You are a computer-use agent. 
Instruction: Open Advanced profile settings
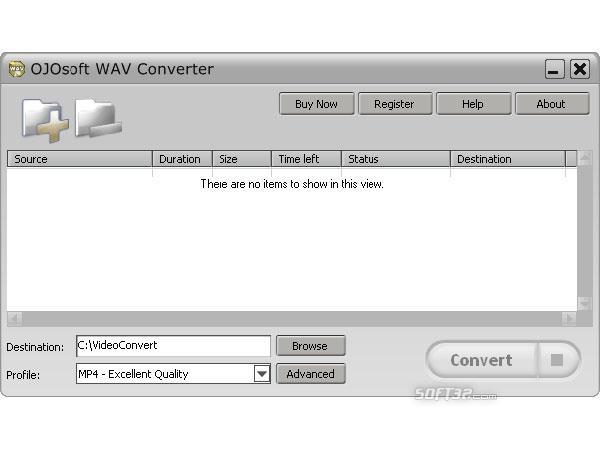pyautogui.click(x=310, y=374)
